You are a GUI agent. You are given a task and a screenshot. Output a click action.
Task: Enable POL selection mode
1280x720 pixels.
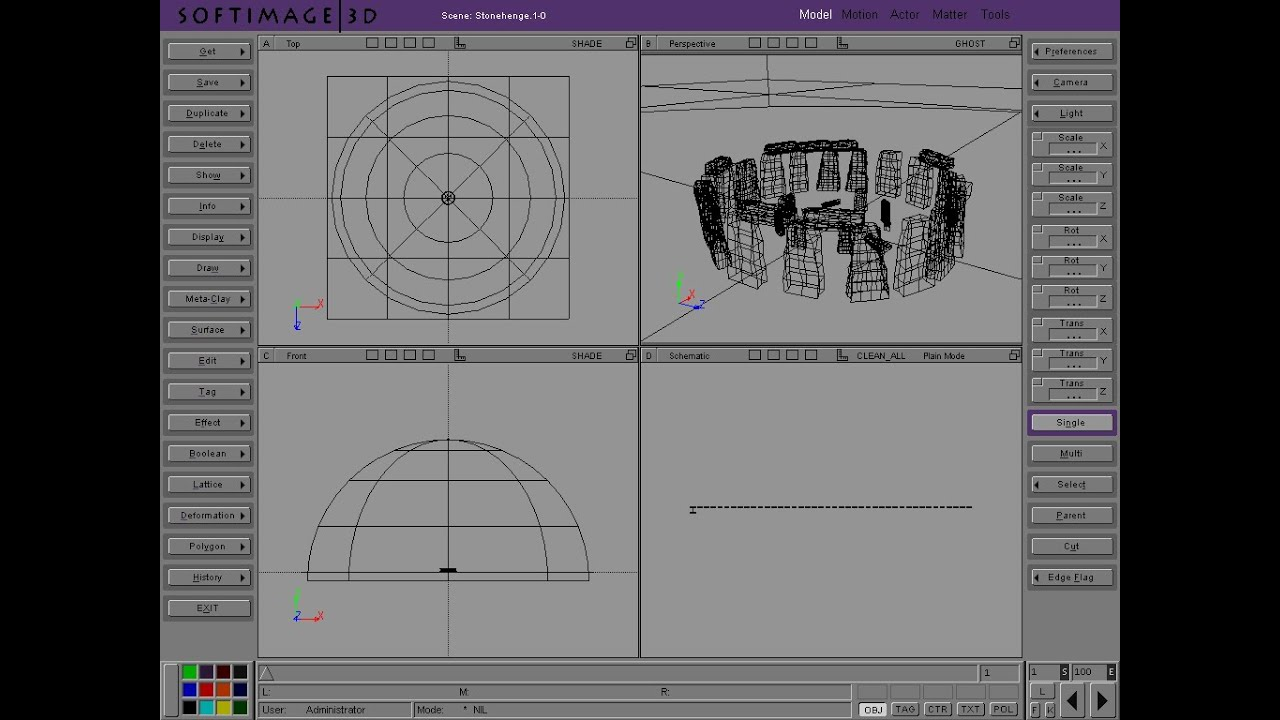coord(1003,709)
